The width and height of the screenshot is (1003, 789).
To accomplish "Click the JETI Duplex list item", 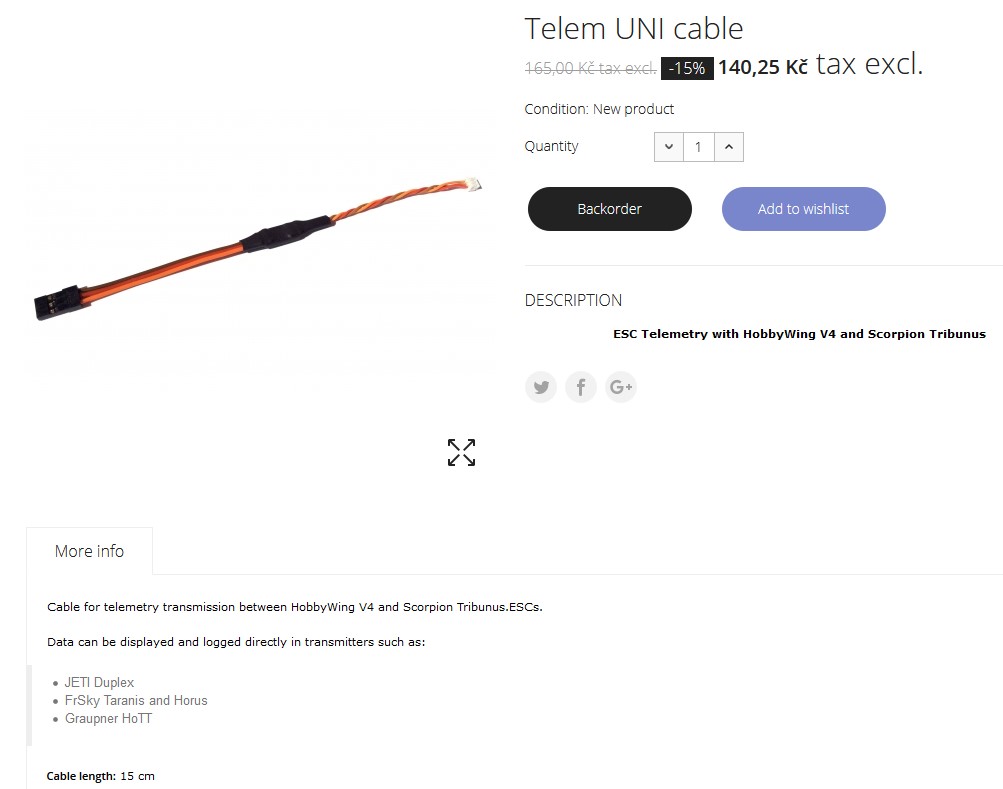I will pyautogui.click(x=99, y=682).
